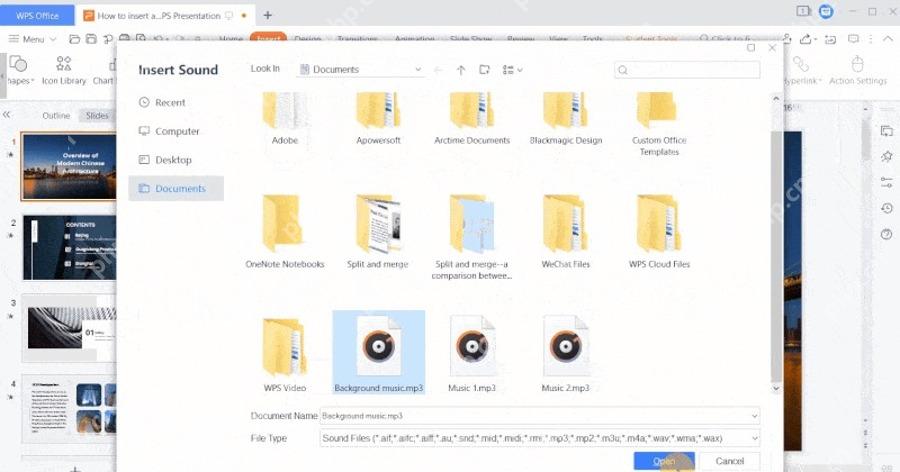Select Documents in the sidebar
The image size is (900, 472).
click(x=176, y=188)
